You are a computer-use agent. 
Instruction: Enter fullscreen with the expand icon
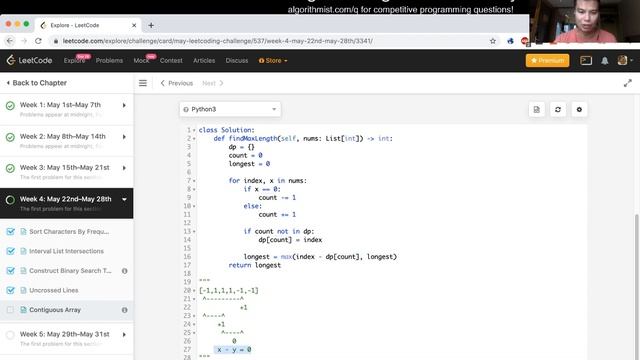[x=627, y=83]
